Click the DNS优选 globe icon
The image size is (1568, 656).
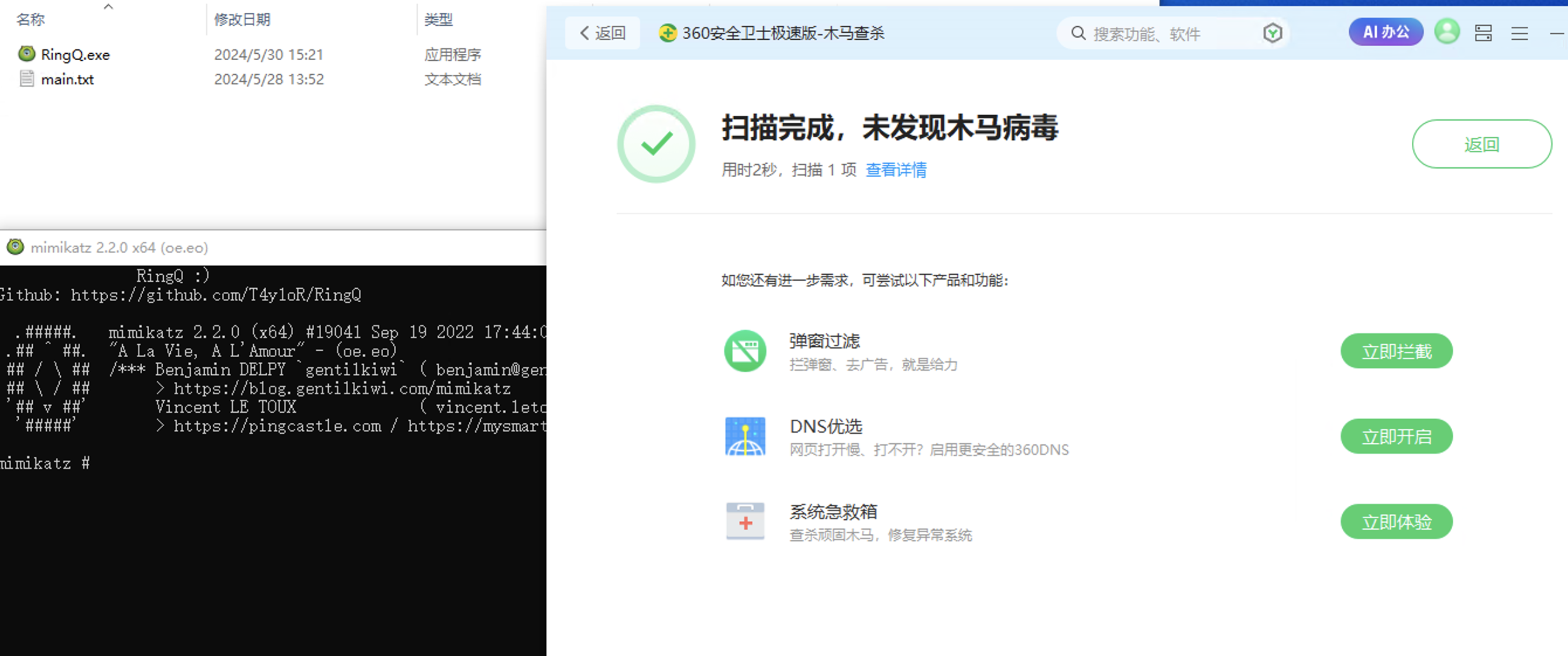coord(744,436)
